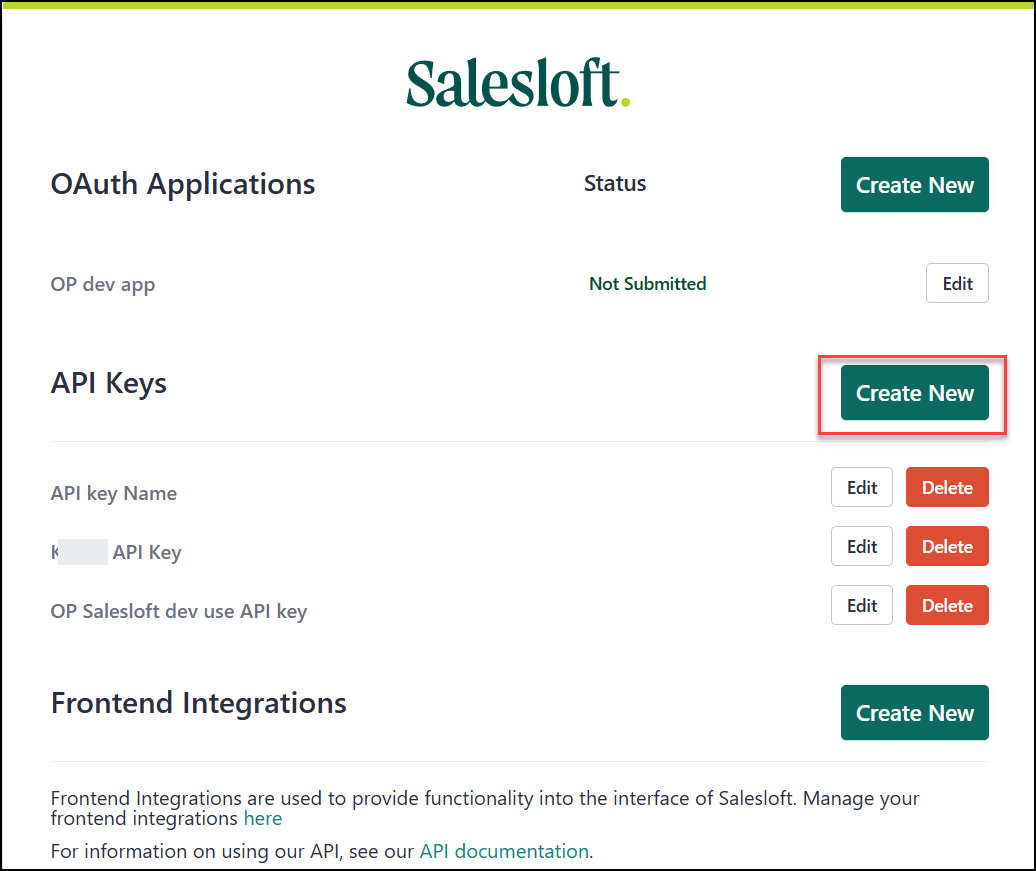Click the Salesloft logo
This screenshot has height=871, width=1036.
coord(518,83)
